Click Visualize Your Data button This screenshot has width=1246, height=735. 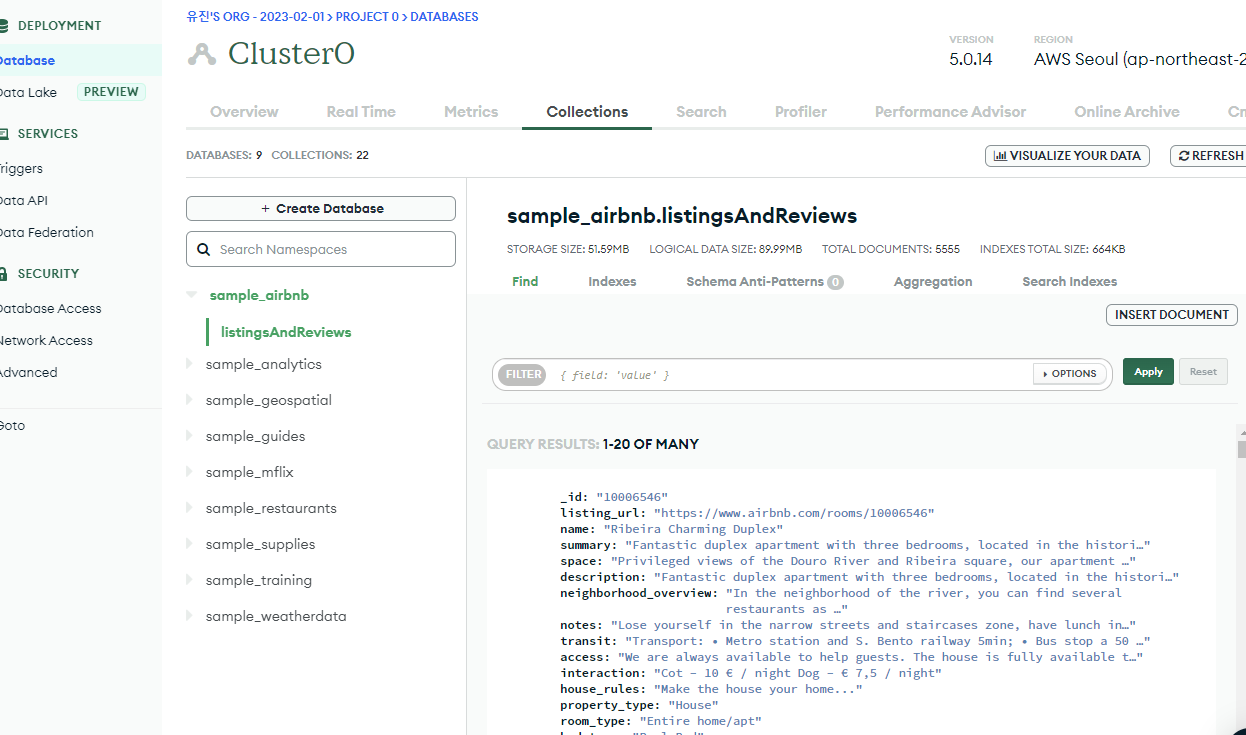pyautogui.click(x=1067, y=156)
